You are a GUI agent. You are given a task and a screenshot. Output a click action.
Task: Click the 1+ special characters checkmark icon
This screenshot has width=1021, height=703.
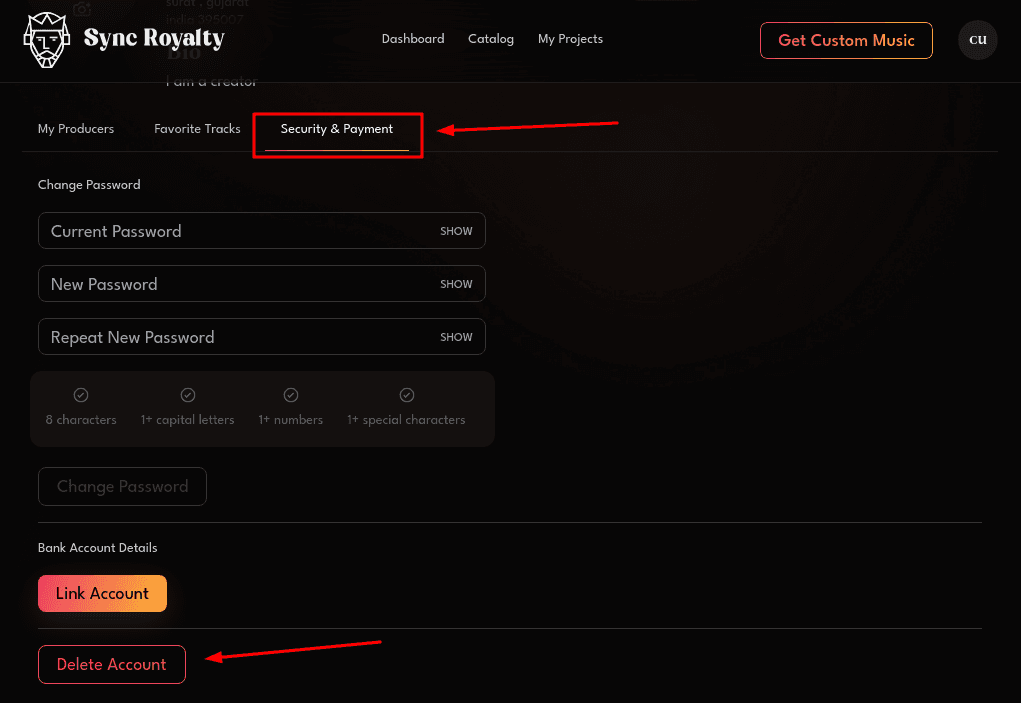coord(406,395)
